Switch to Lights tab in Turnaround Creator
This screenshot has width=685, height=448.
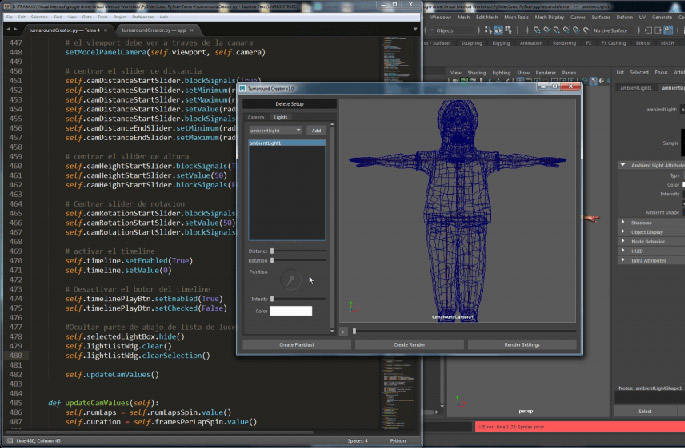[280, 117]
